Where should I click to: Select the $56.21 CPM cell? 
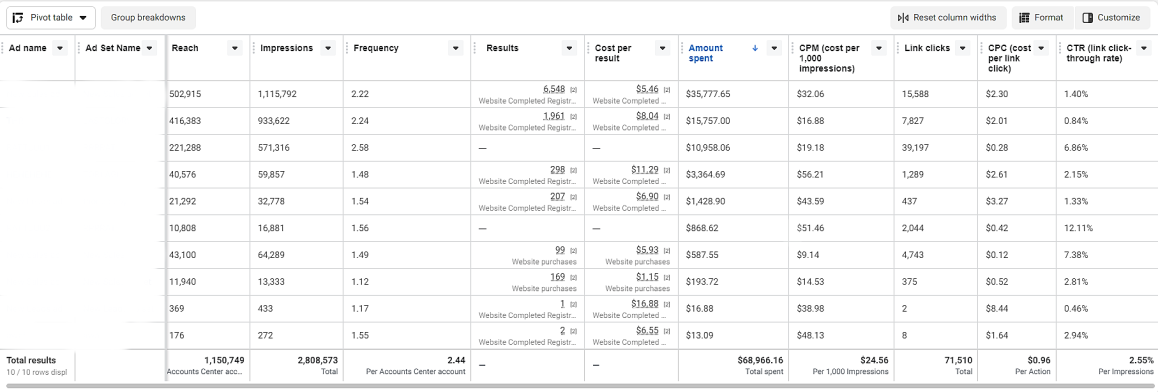coord(841,175)
